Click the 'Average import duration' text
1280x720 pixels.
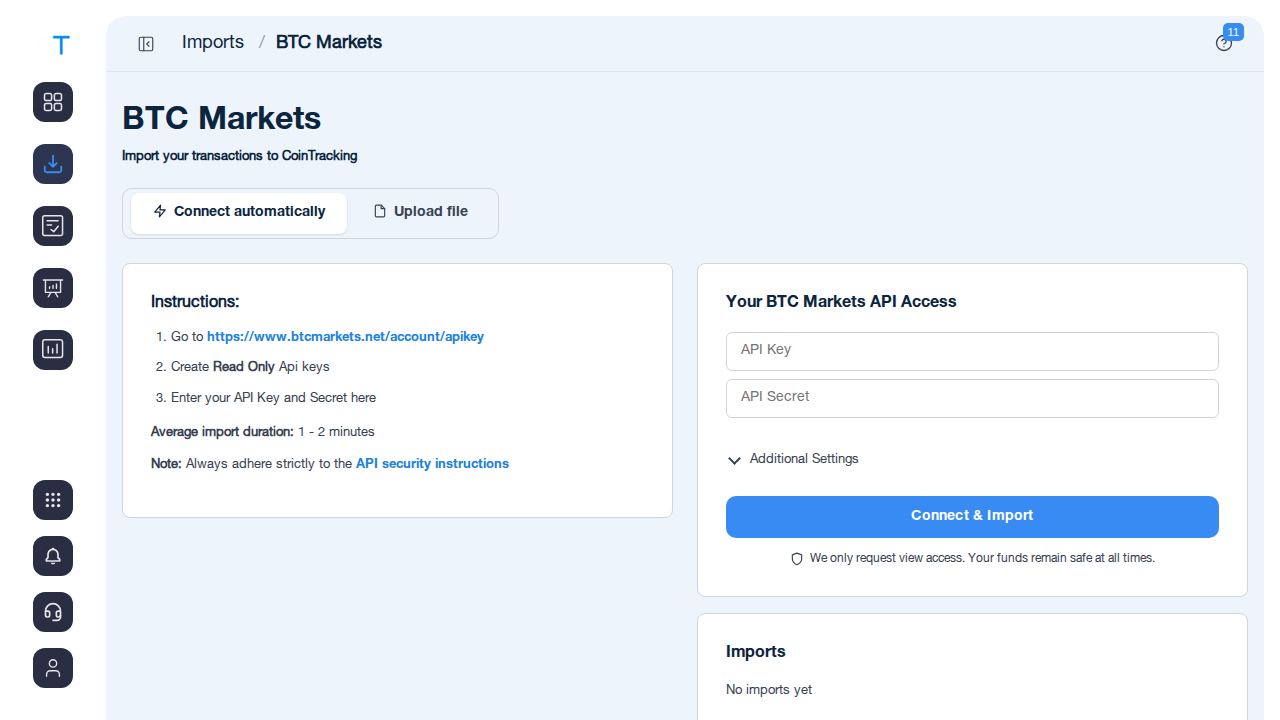point(222,432)
